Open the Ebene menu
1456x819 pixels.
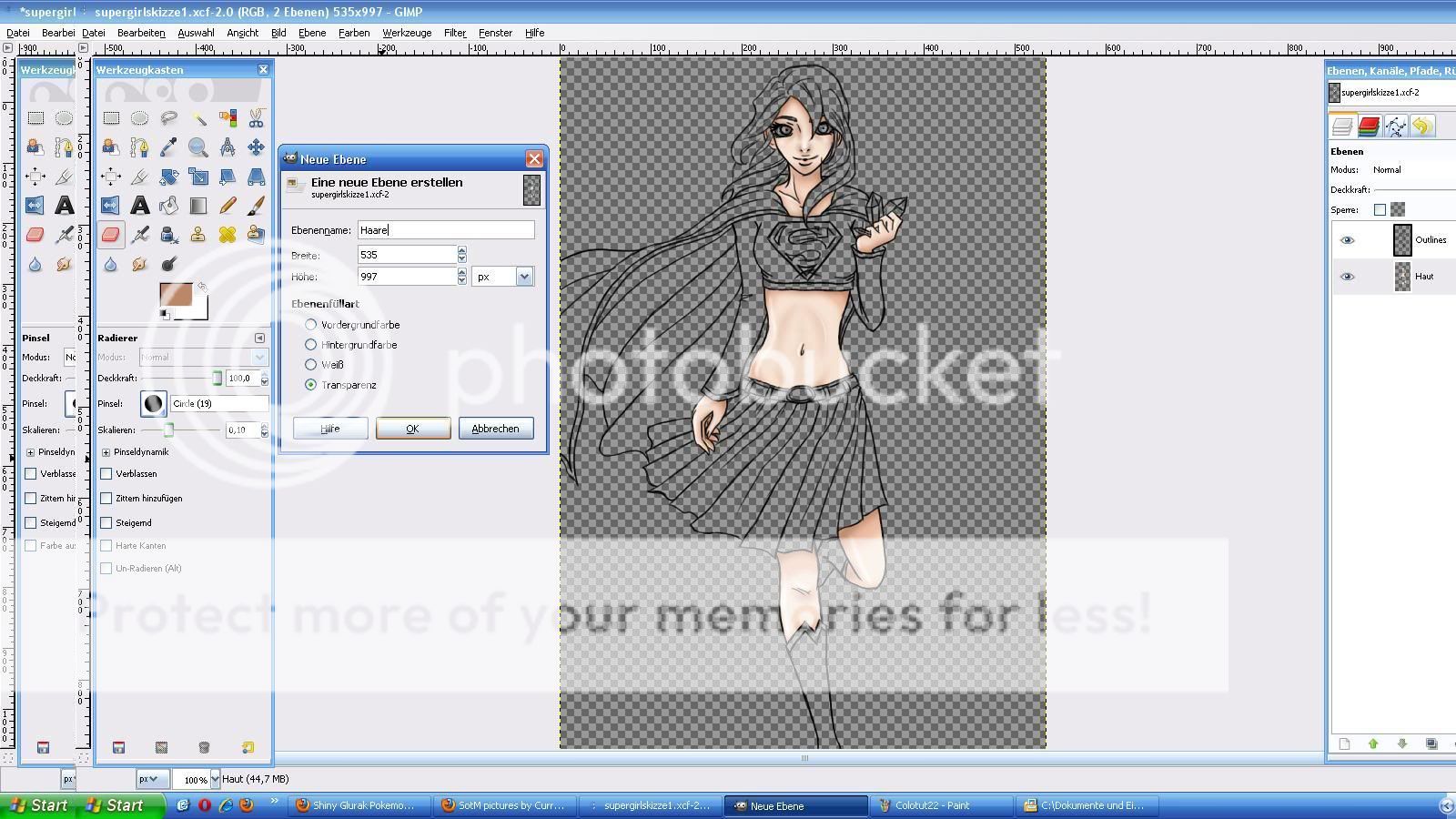pos(312,33)
